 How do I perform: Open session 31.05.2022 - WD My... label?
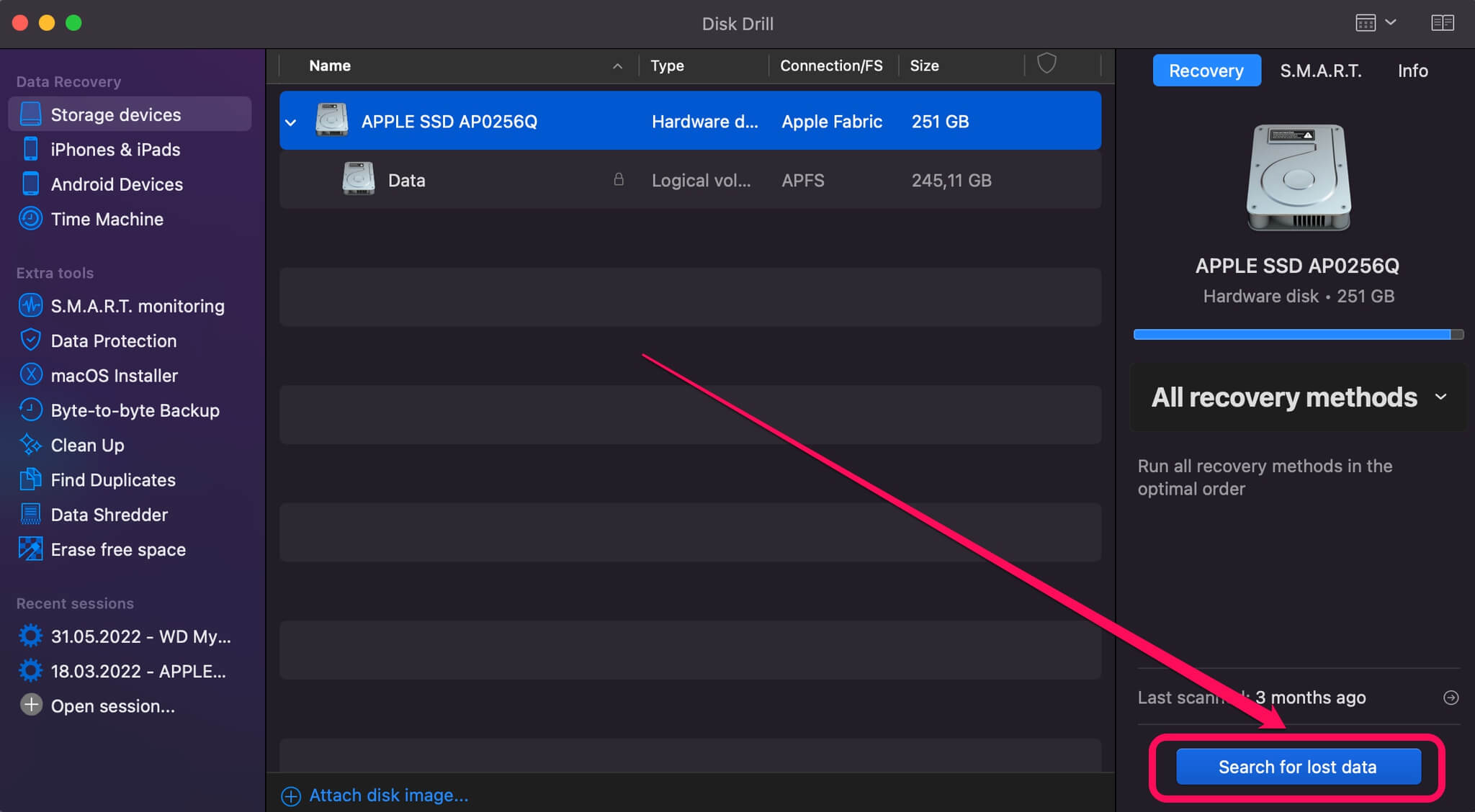(x=141, y=636)
